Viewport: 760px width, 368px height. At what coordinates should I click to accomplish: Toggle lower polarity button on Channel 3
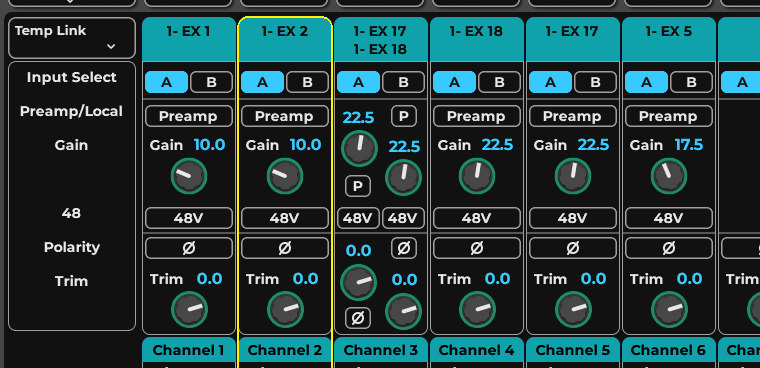click(x=358, y=318)
